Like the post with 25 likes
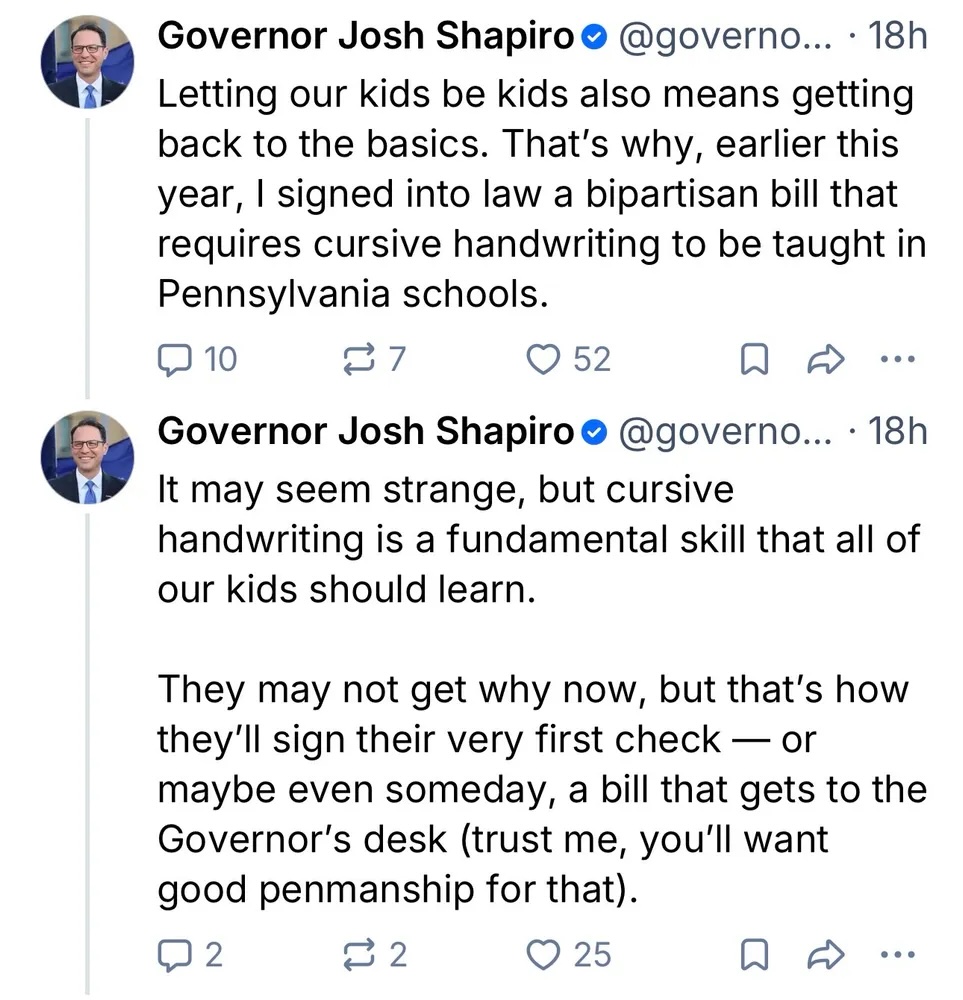The width and height of the screenshot is (963, 1000). pyautogui.click(x=545, y=954)
